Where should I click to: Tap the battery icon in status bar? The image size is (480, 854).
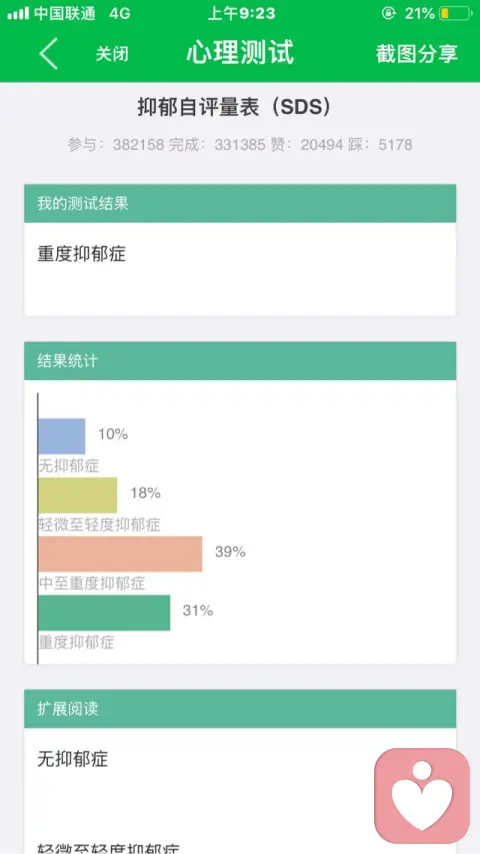(454, 14)
